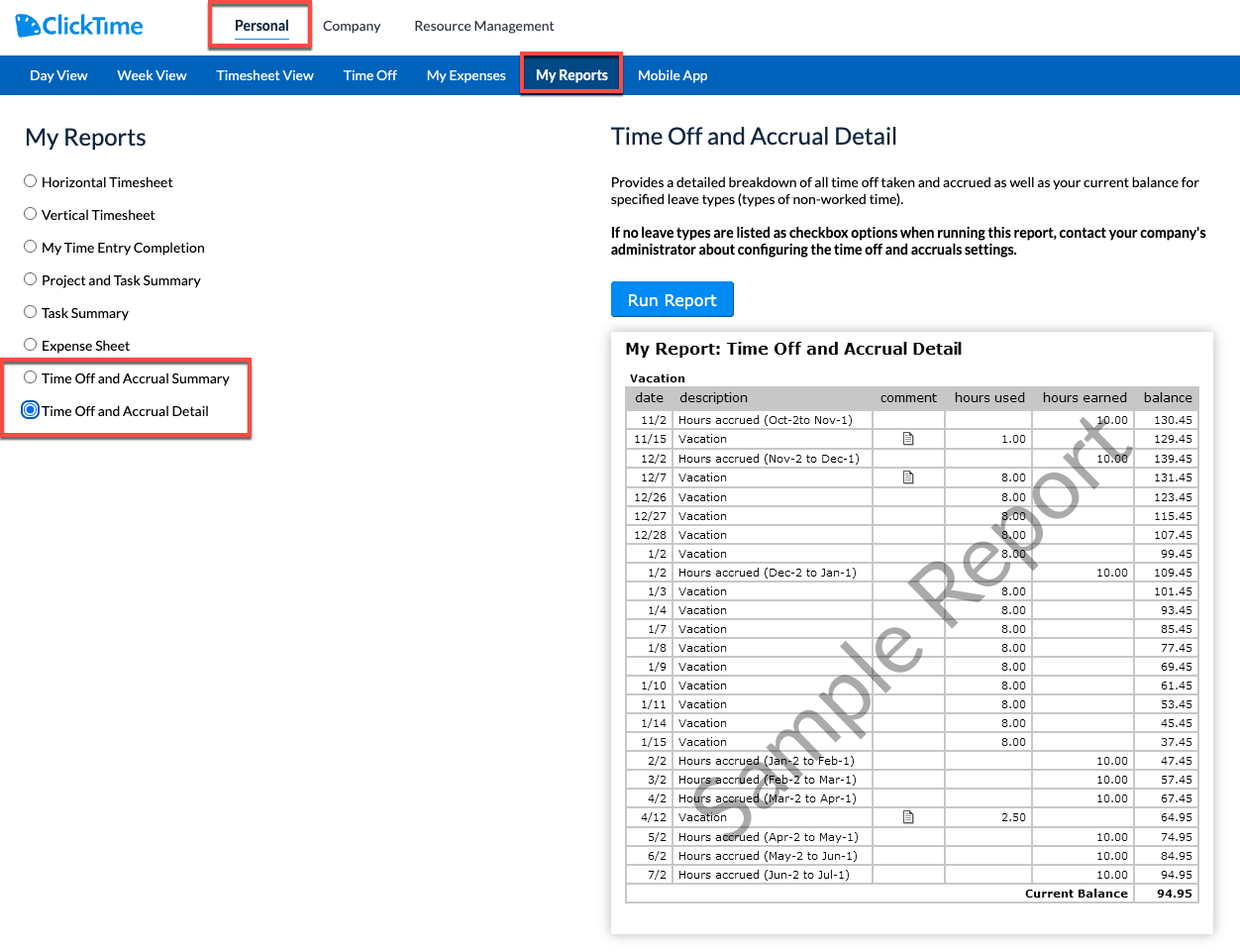Image resolution: width=1240 pixels, height=952 pixels.
Task: Open the Week View tab
Action: tap(152, 75)
